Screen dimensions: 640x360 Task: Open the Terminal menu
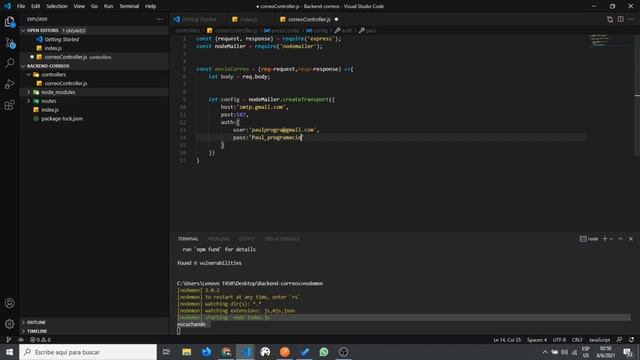click(x=129, y=6)
